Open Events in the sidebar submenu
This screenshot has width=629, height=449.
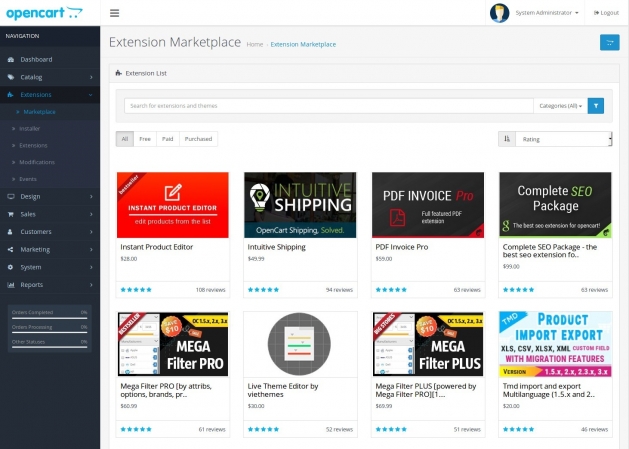point(28,179)
